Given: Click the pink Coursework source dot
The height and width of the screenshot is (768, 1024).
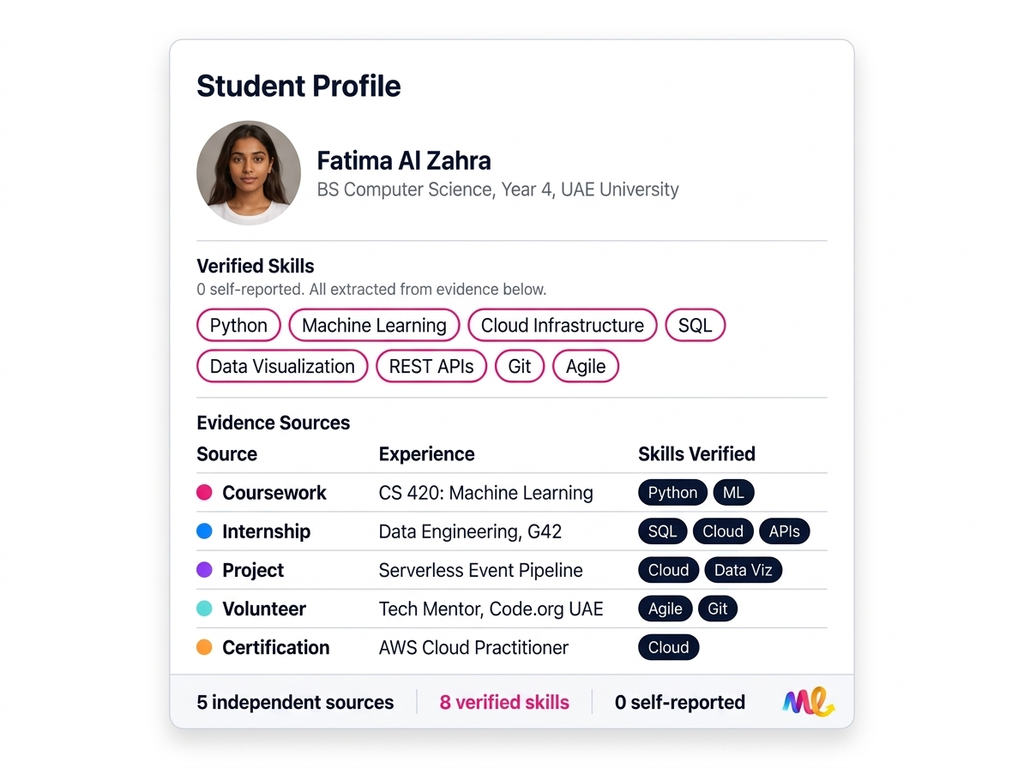Looking at the screenshot, I should (x=204, y=492).
